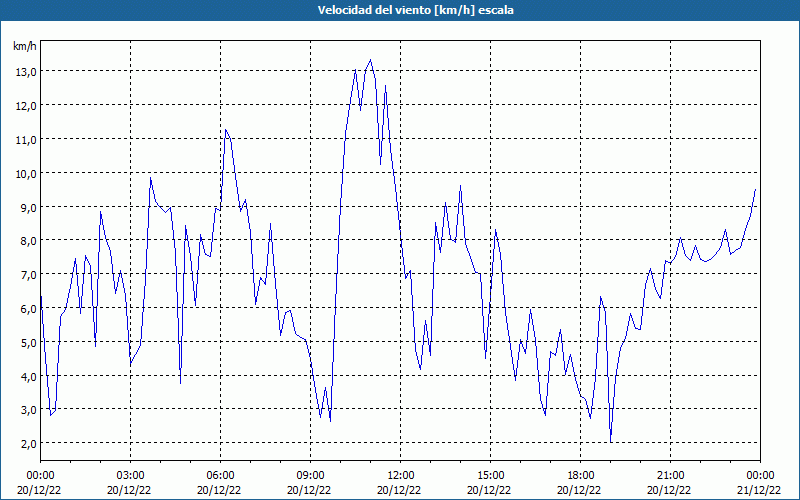Click the 21/12/22 date label
The height and width of the screenshot is (500, 800).
coord(760,490)
